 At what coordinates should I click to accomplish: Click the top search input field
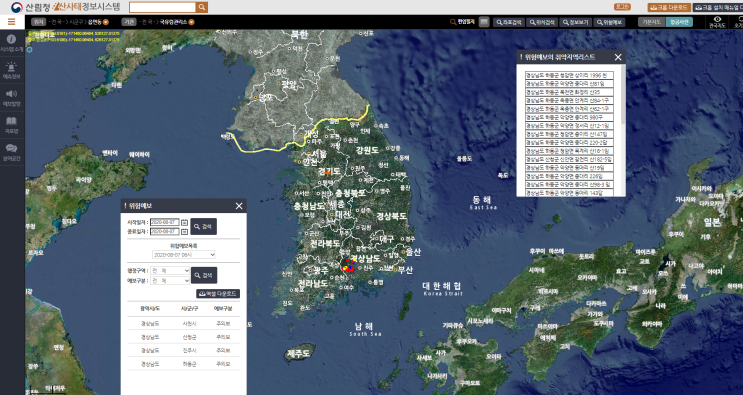click(163, 7)
